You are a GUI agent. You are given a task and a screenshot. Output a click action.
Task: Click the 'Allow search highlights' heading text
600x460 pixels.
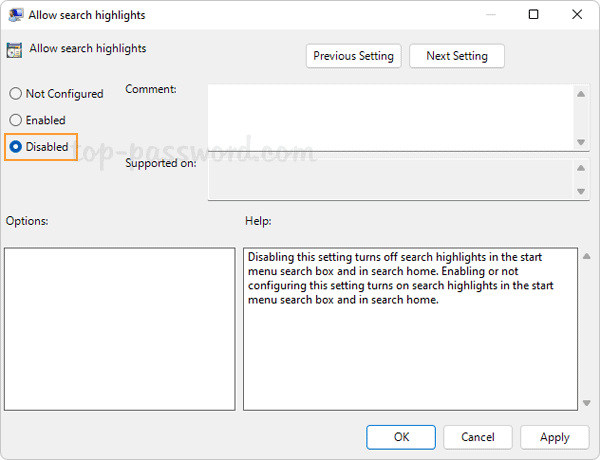coord(88,49)
